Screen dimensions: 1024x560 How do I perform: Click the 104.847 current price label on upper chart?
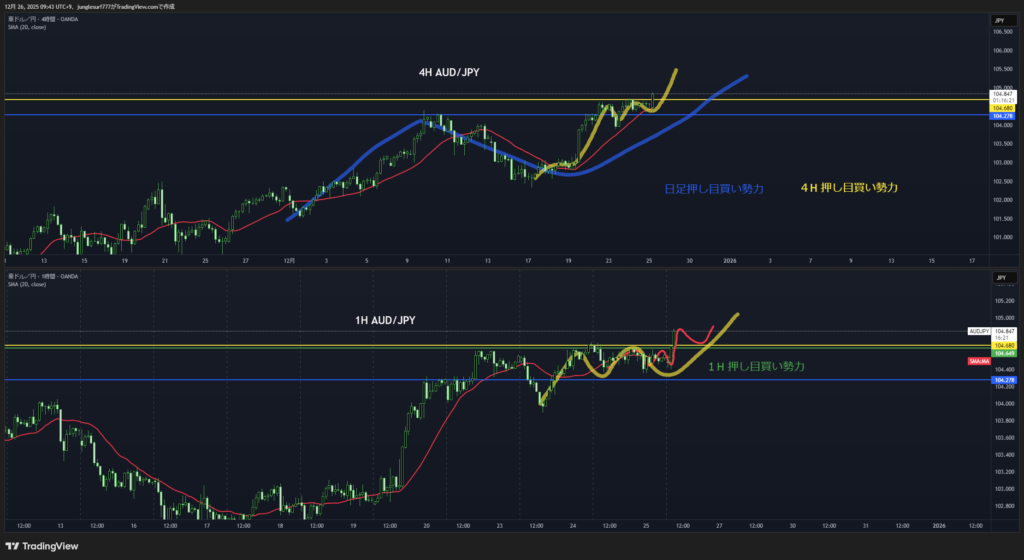(1003, 93)
